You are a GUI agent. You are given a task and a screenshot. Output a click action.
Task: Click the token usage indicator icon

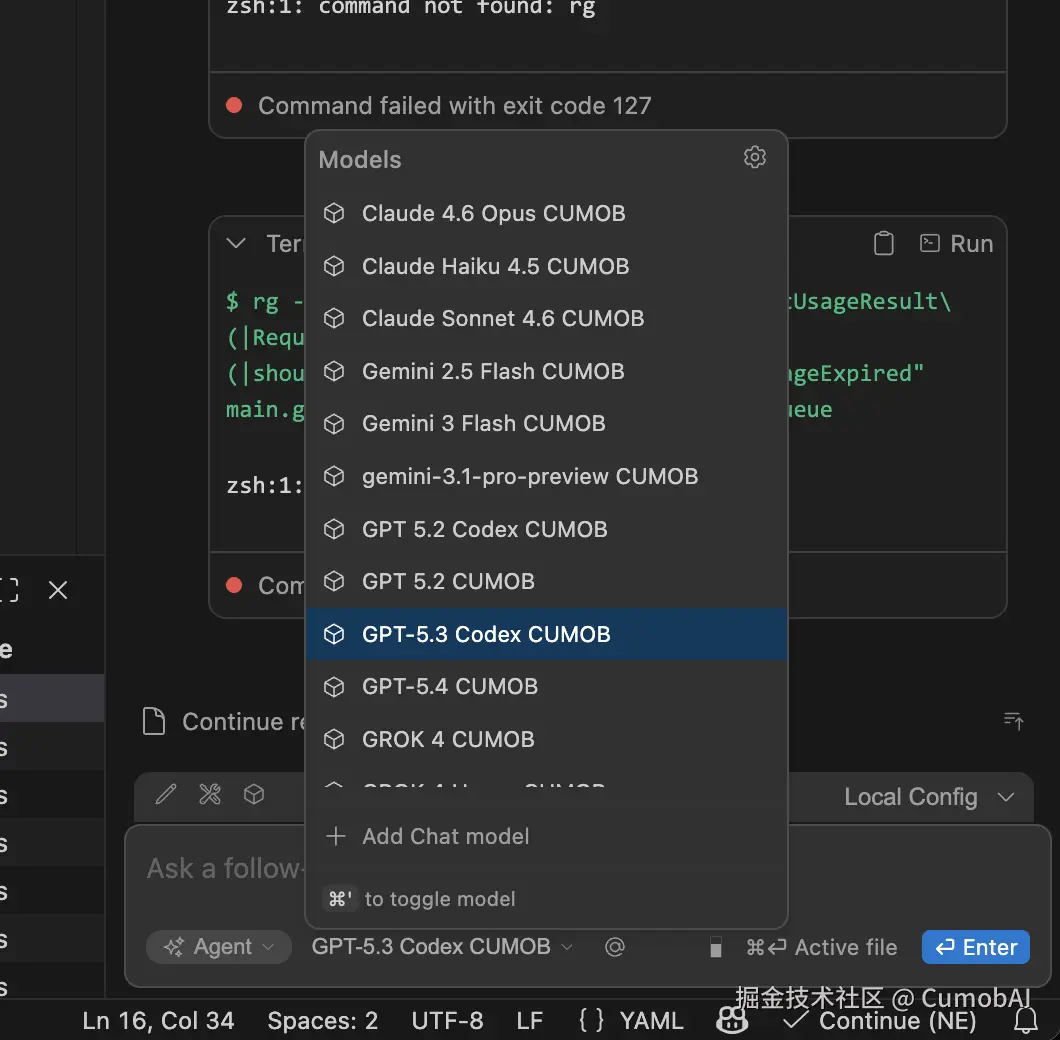(716, 947)
